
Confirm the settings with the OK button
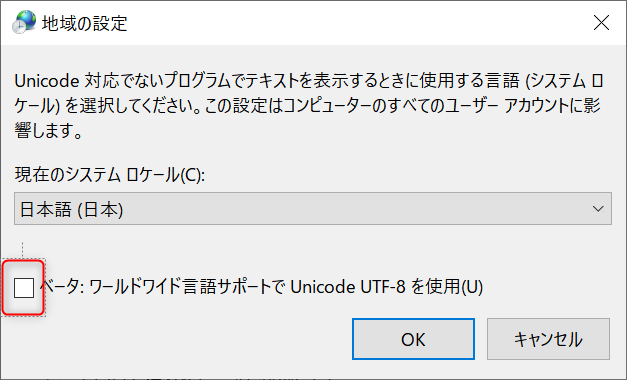(x=413, y=339)
